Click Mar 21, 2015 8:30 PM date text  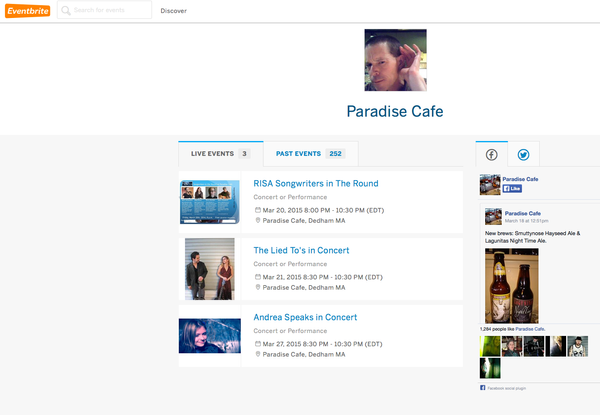(323, 277)
